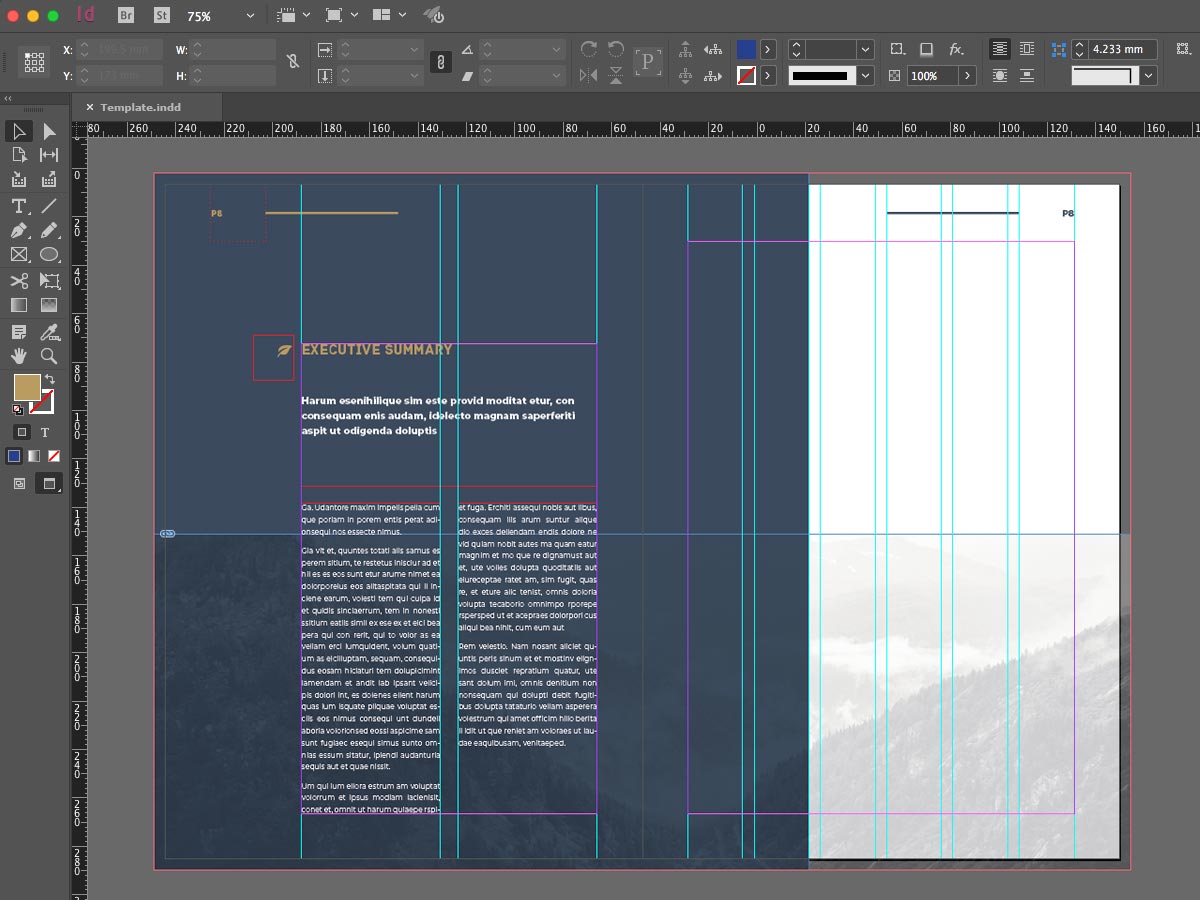This screenshot has height=900, width=1200.
Task: Select the Direct Selection tool
Action: pos(49,131)
